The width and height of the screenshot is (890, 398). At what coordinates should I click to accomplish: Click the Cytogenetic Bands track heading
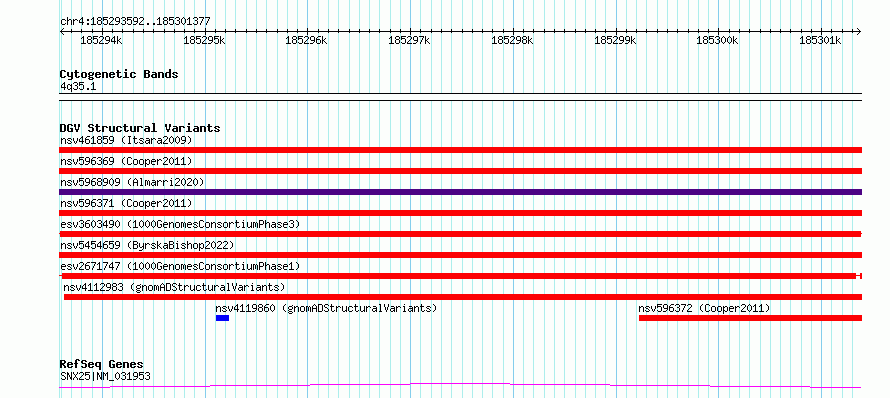coord(119,74)
